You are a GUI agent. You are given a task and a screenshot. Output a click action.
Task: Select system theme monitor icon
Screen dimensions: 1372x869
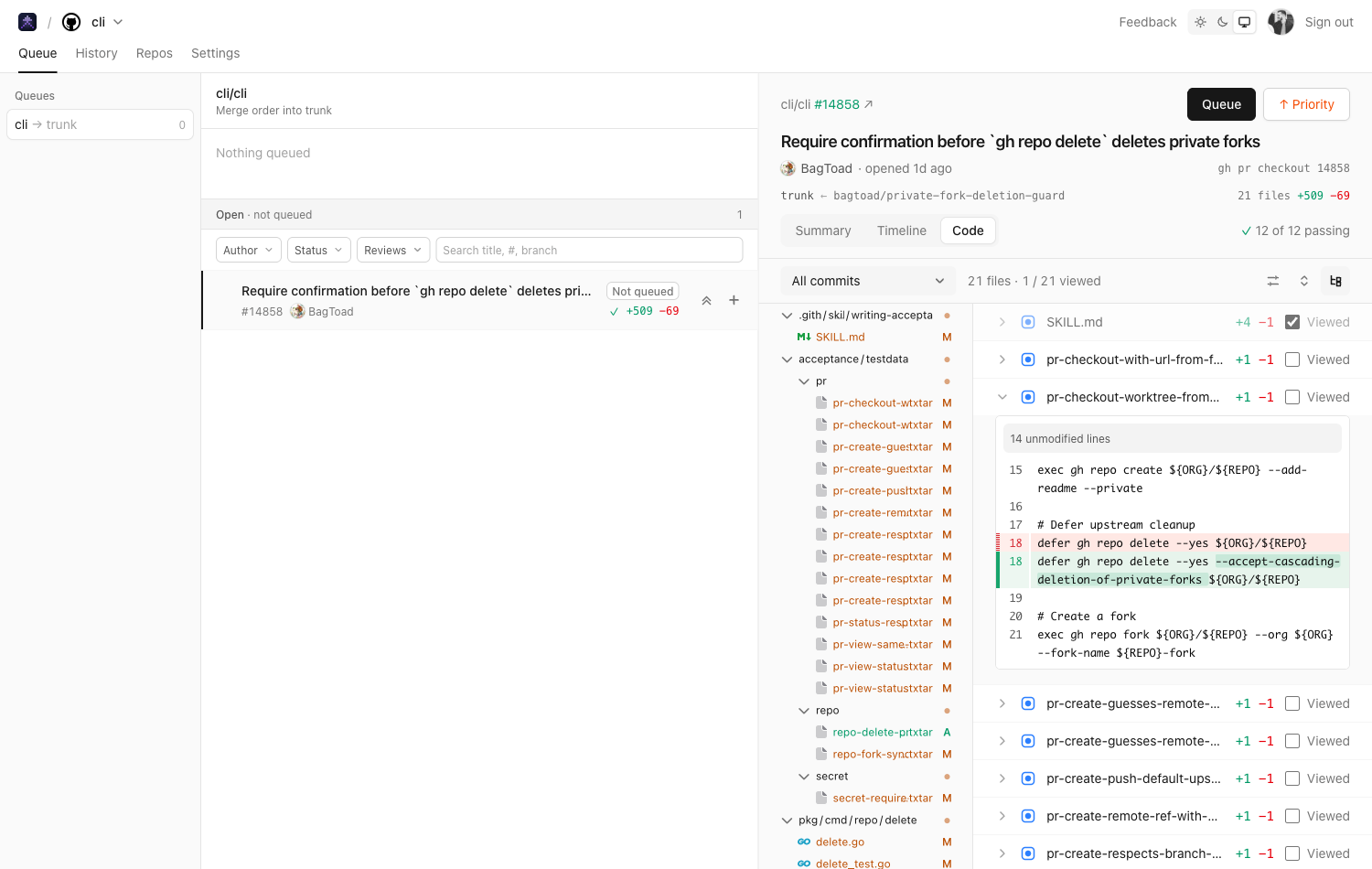(1244, 22)
